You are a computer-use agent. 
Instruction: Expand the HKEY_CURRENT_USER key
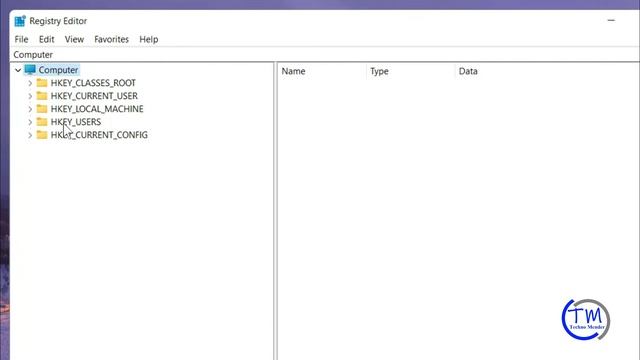tap(30, 96)
